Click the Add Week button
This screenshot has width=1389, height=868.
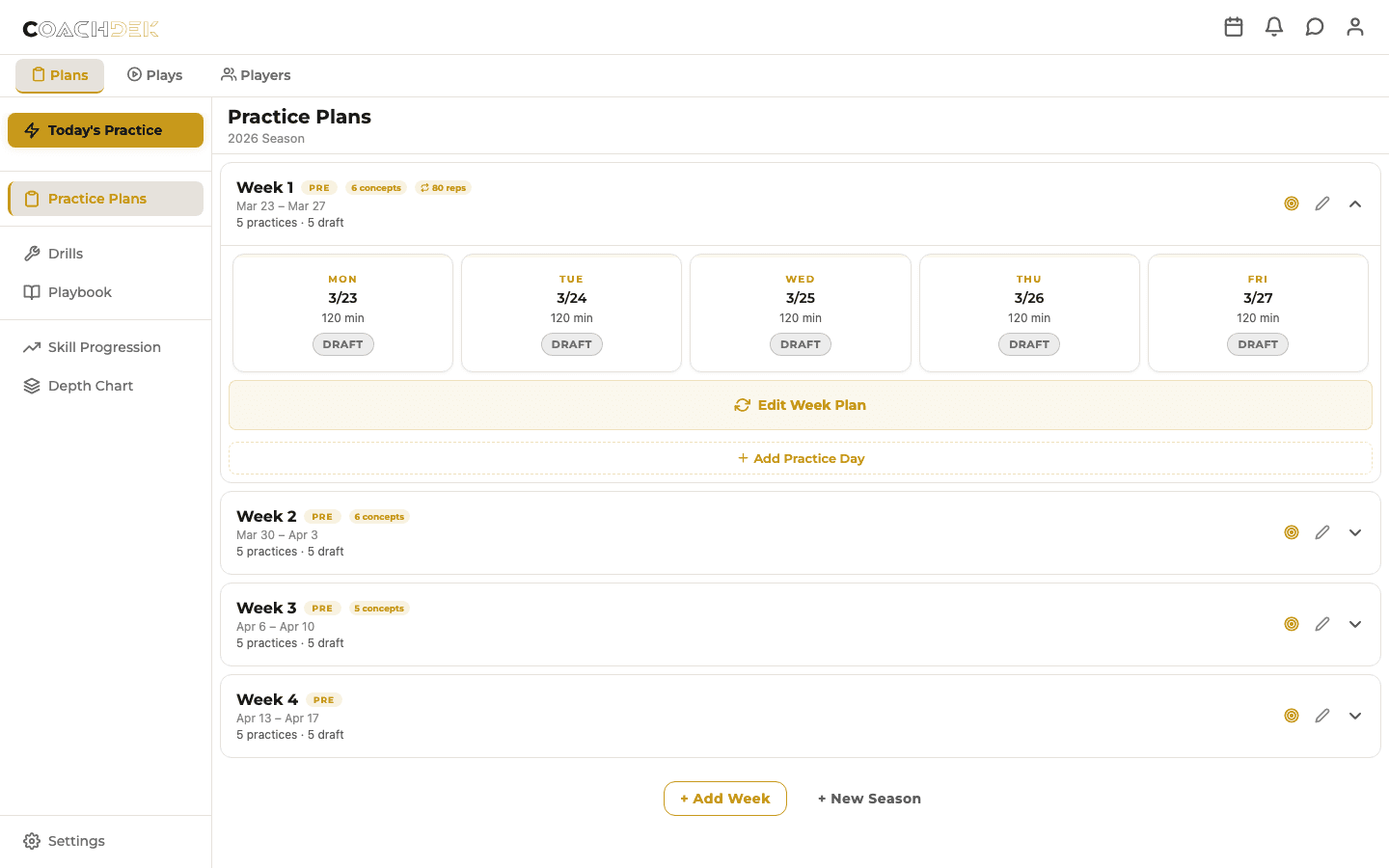click(724, 798)
